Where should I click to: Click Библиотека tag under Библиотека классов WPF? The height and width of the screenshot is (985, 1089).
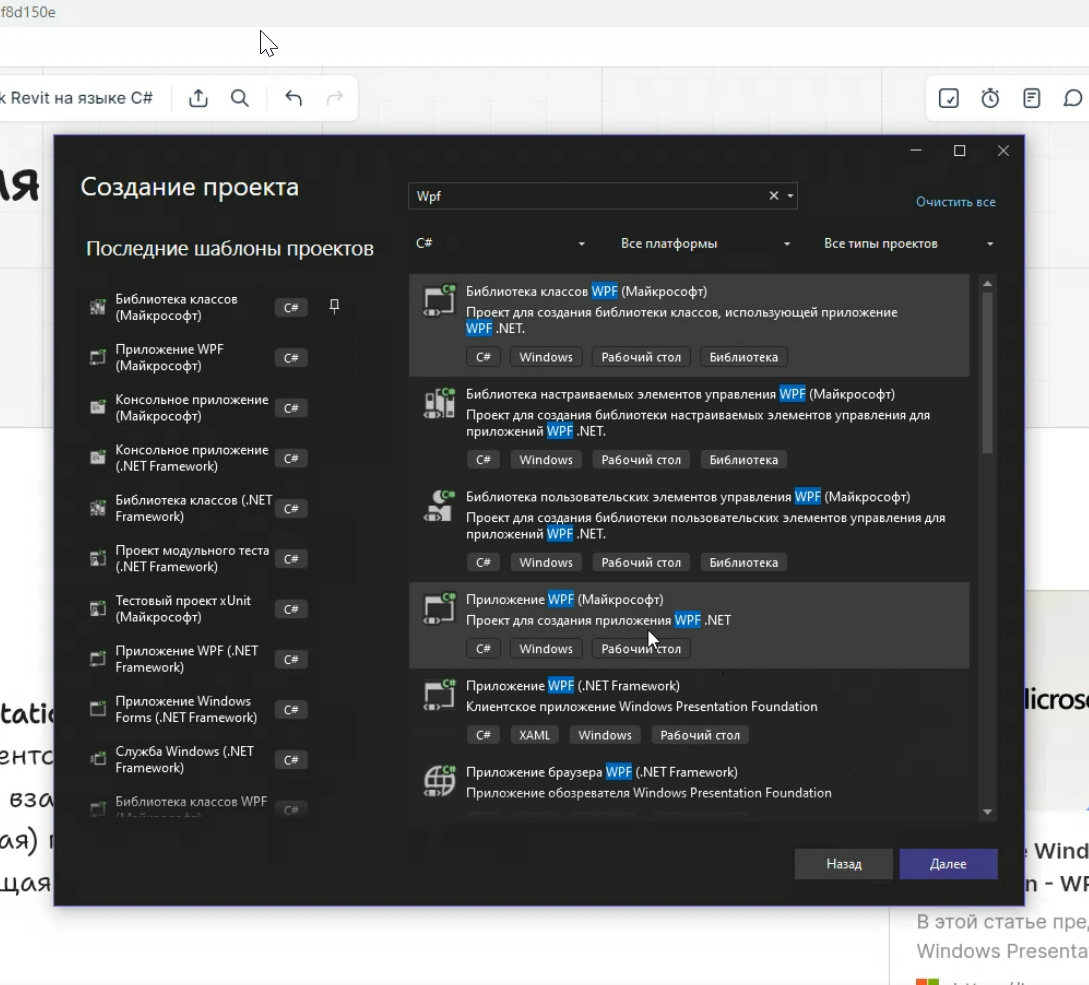[x=743, y=357]
